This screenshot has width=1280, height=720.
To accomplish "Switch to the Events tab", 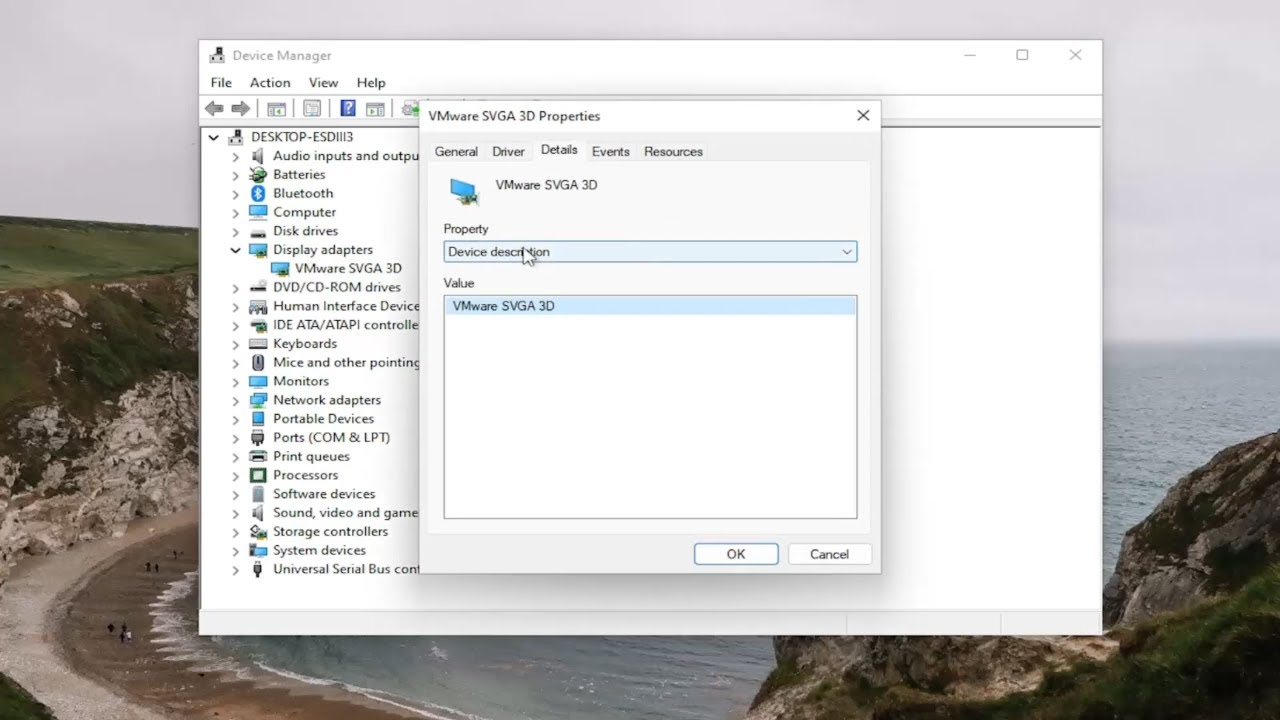I will pos(611,152).
